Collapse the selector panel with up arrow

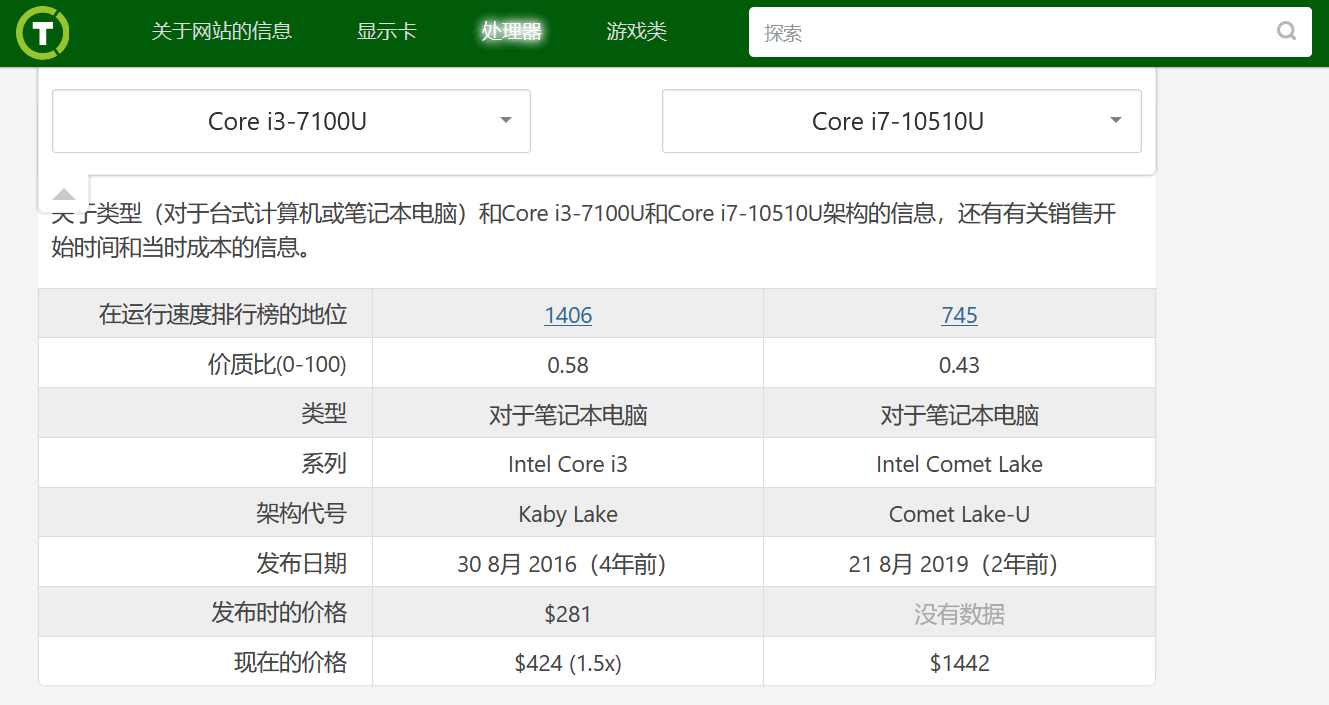click(64, 194)
